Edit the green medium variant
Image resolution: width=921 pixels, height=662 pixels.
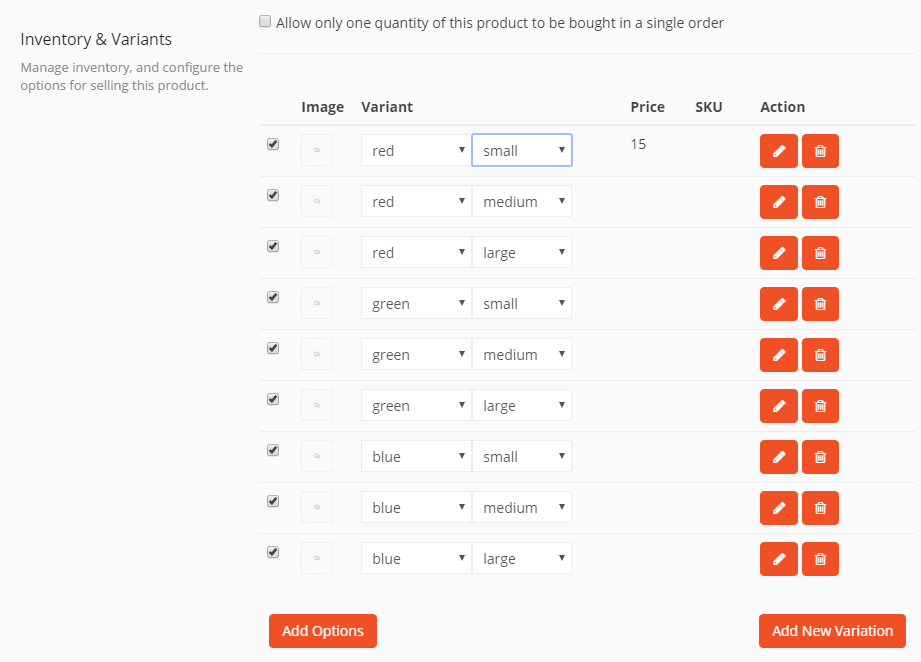pos(779,355)
